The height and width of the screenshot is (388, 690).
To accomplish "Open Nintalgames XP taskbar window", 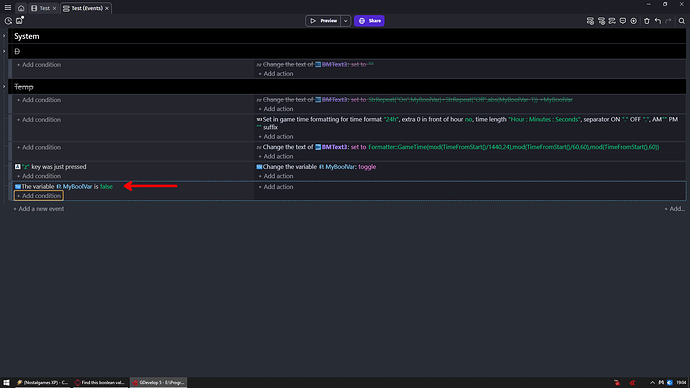I will pyautogui.click(x=42, y=383).
